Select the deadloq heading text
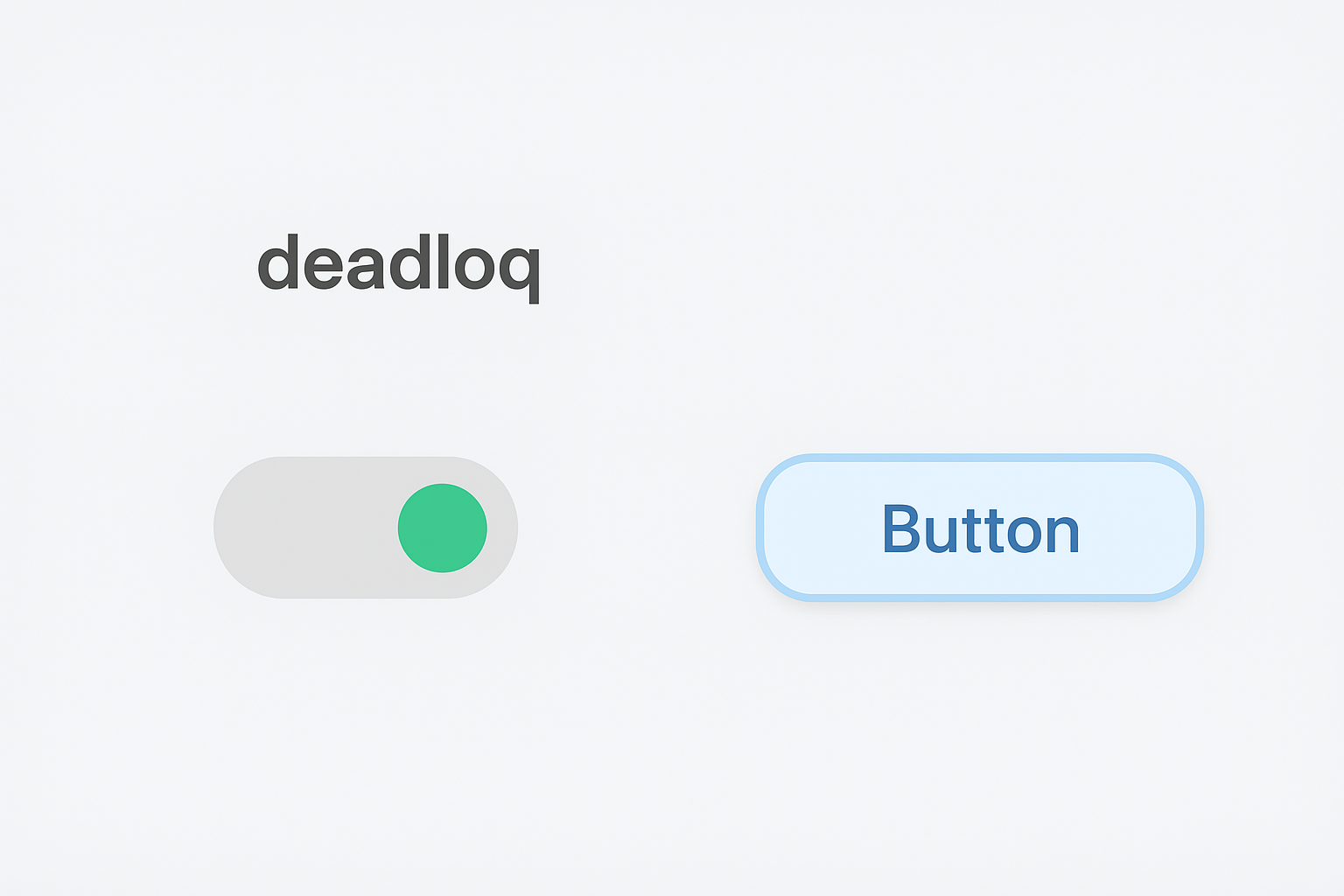1344x896 pixels. [x=399, y=263]
